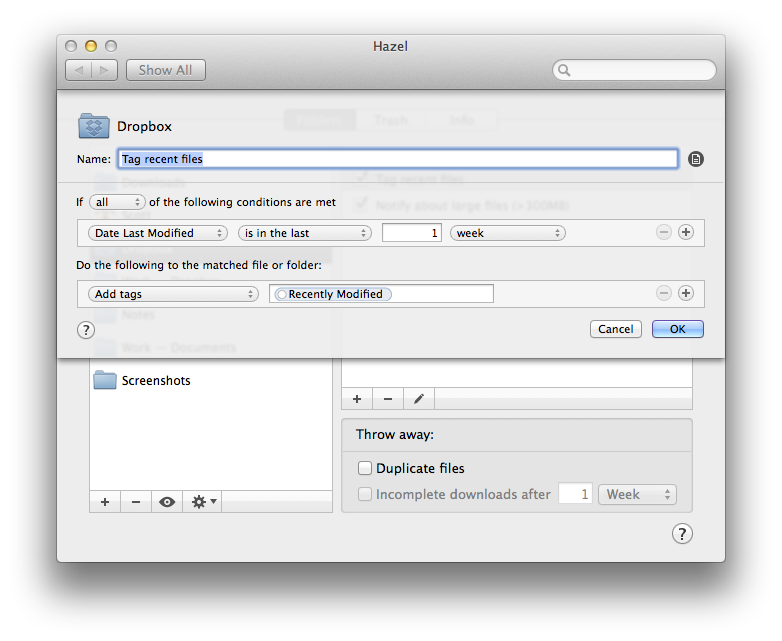Open the gear action menu for folders
782x641 pixels.
tap(203, 502)
